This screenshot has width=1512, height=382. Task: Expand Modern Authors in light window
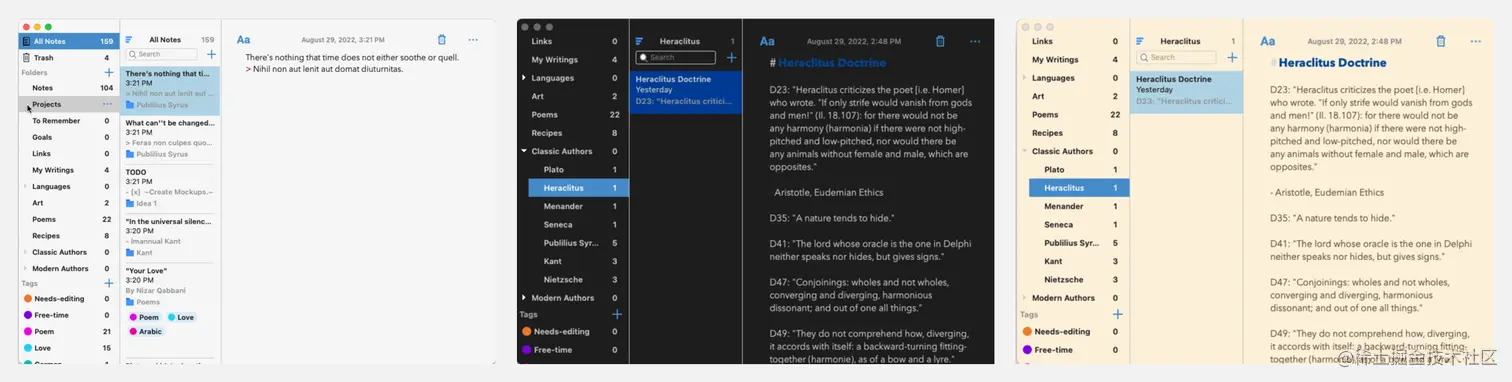pyautogui.click(x=26, y=269)
